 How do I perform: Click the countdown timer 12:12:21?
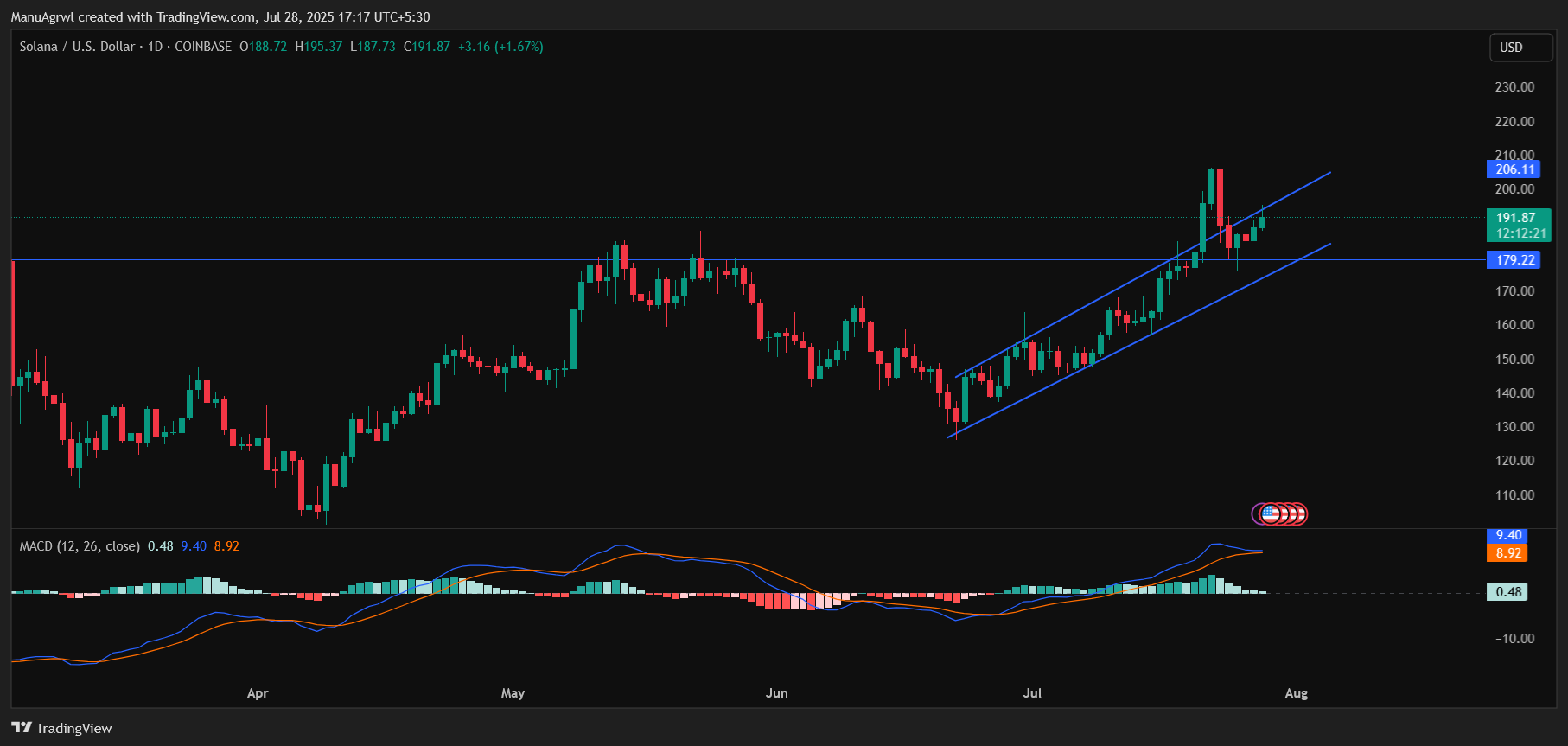(x=1520, y=233)
